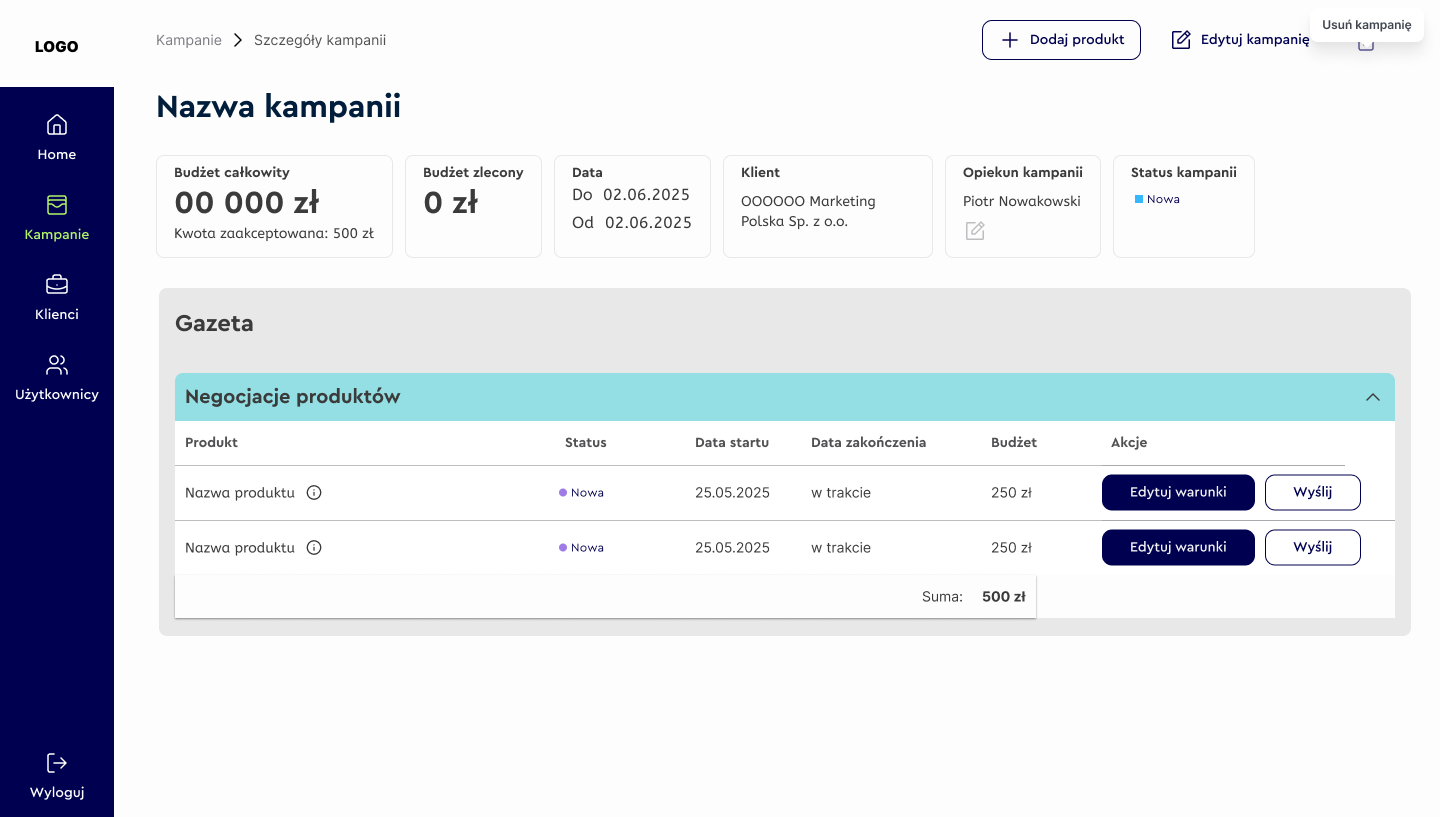This screenshot has height=817, width=1440.
Task: Click Szczegóły kampanii breadcrumb
Action: click(320, 40)
